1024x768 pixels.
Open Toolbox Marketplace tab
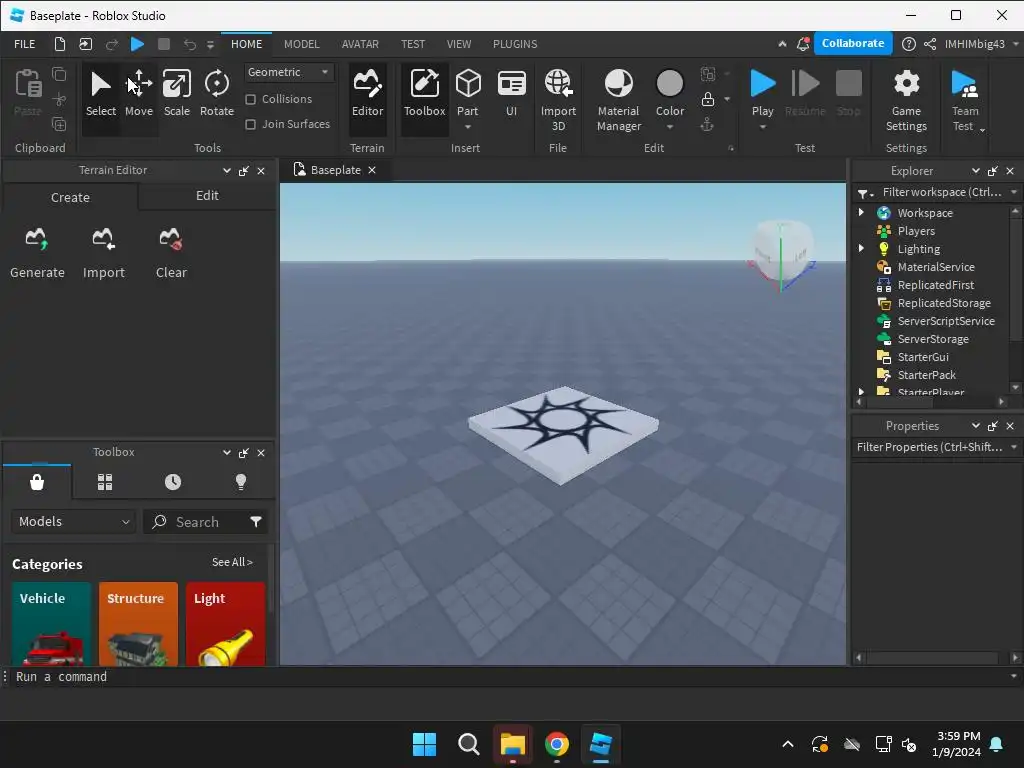pos(37,482)
